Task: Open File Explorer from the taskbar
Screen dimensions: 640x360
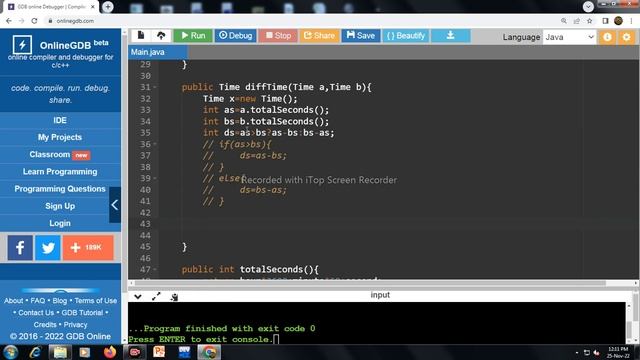Action: point(60,352)
